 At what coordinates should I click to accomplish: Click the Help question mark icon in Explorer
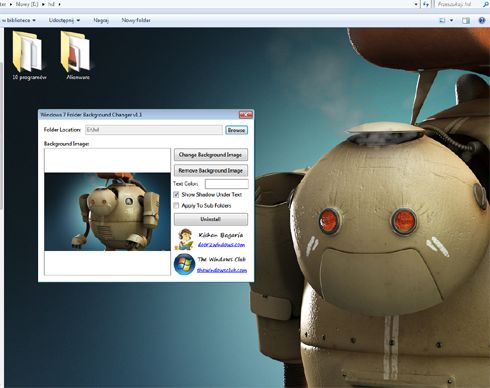482,20
